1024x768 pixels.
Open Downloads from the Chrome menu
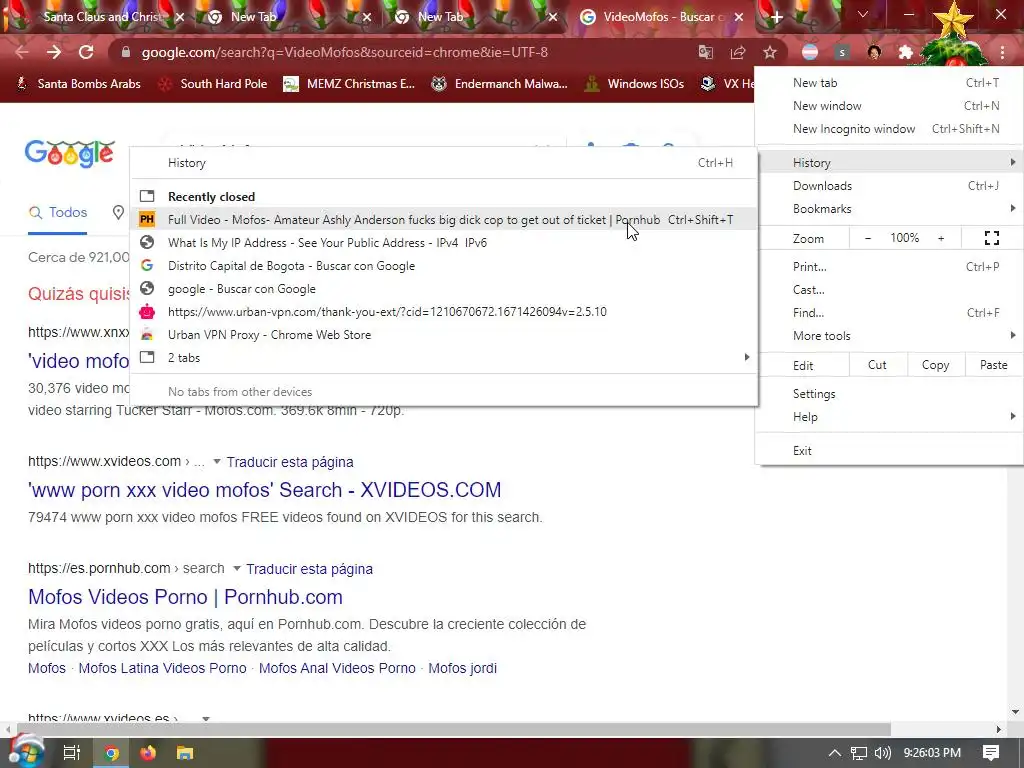pyautogui.click(x=889, y=186)
